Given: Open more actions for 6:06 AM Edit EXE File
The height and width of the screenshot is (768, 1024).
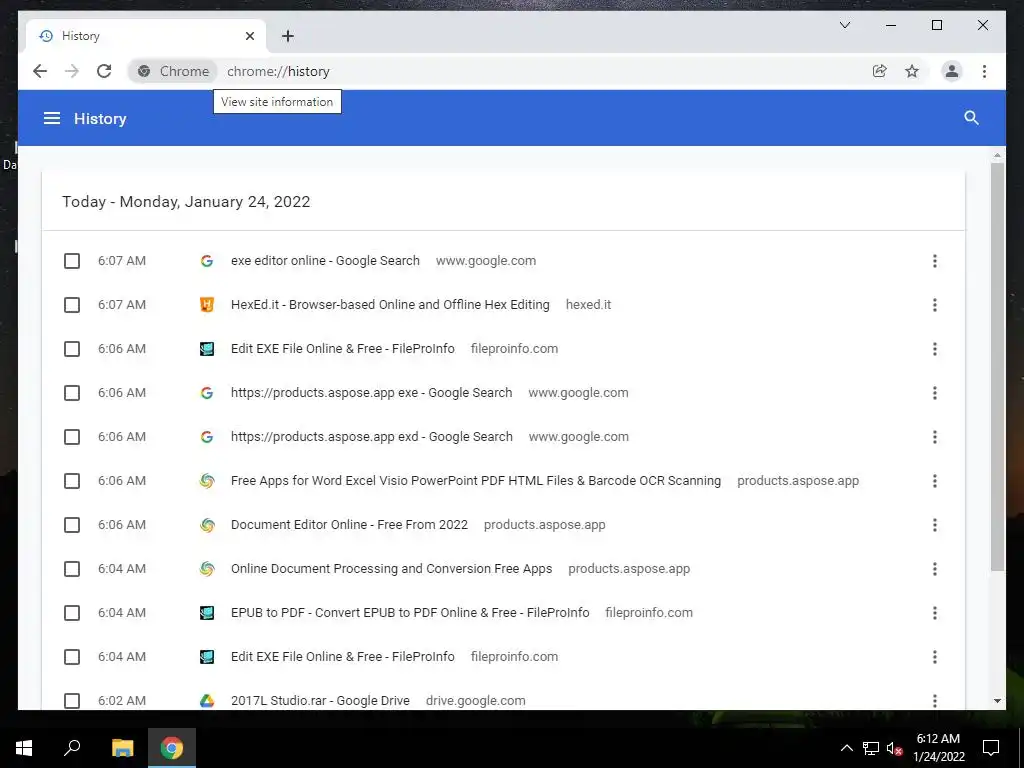Looking at the screenshot, I should tap(935, 349).
